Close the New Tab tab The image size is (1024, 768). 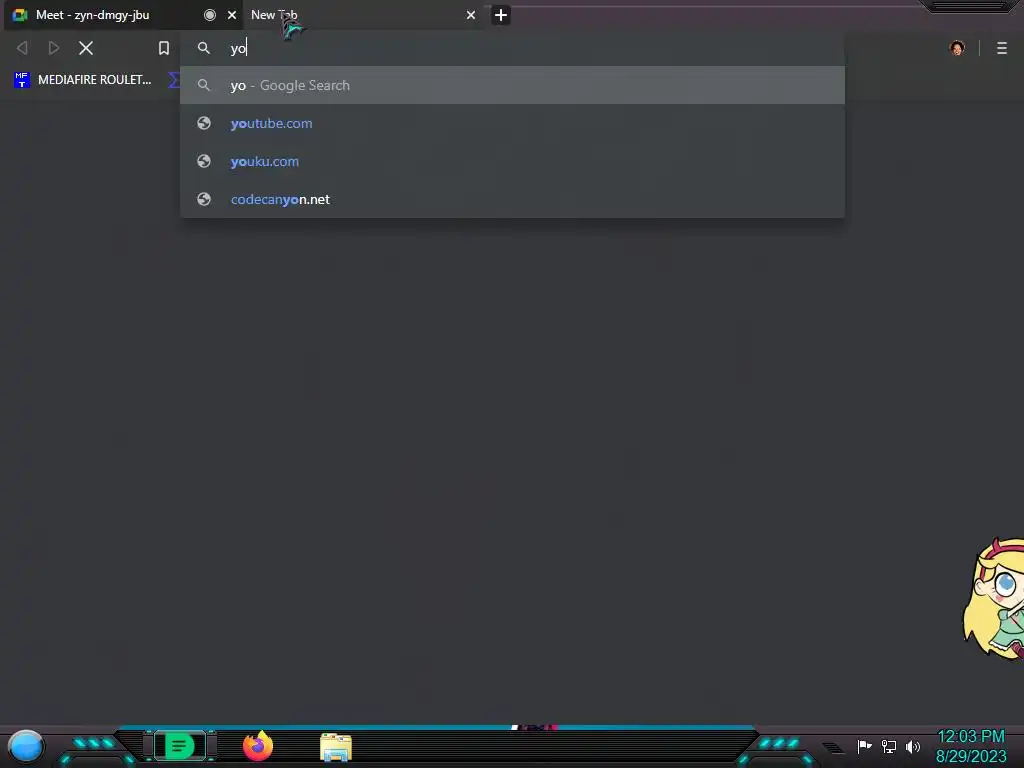point(471,15)
